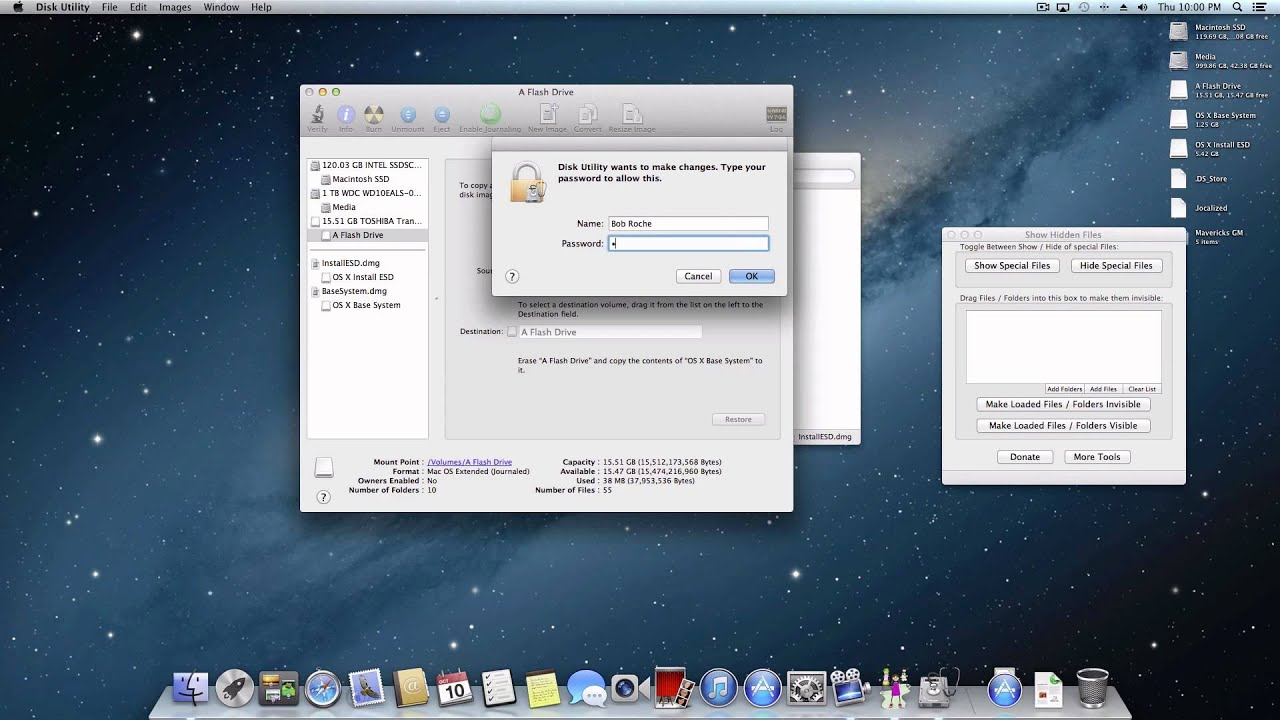Click the volume icon in the menu bar
The width and height of the screenshot is (1280, 720).
coord(1142,7)
